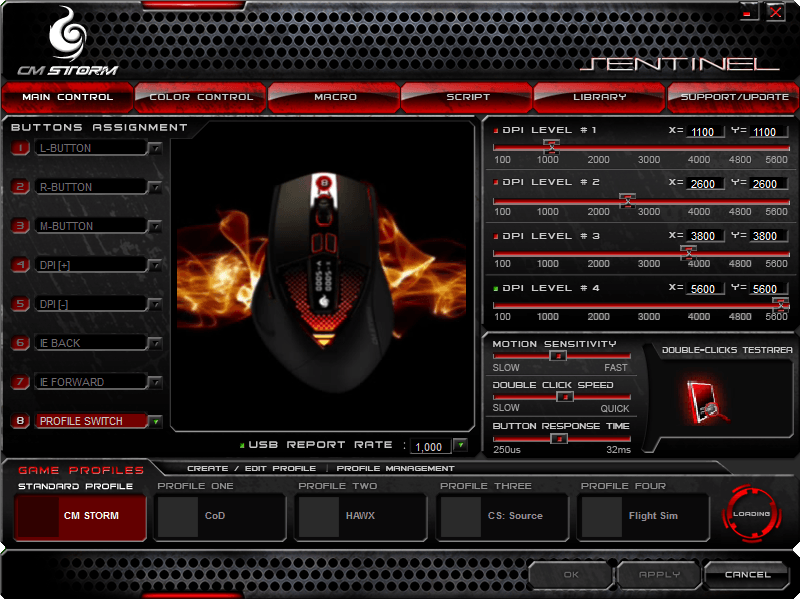Click the DPI Level #1 slider handle
This screenshot has height=599, width=800.
pyautogui.click(x=552, y=147)
